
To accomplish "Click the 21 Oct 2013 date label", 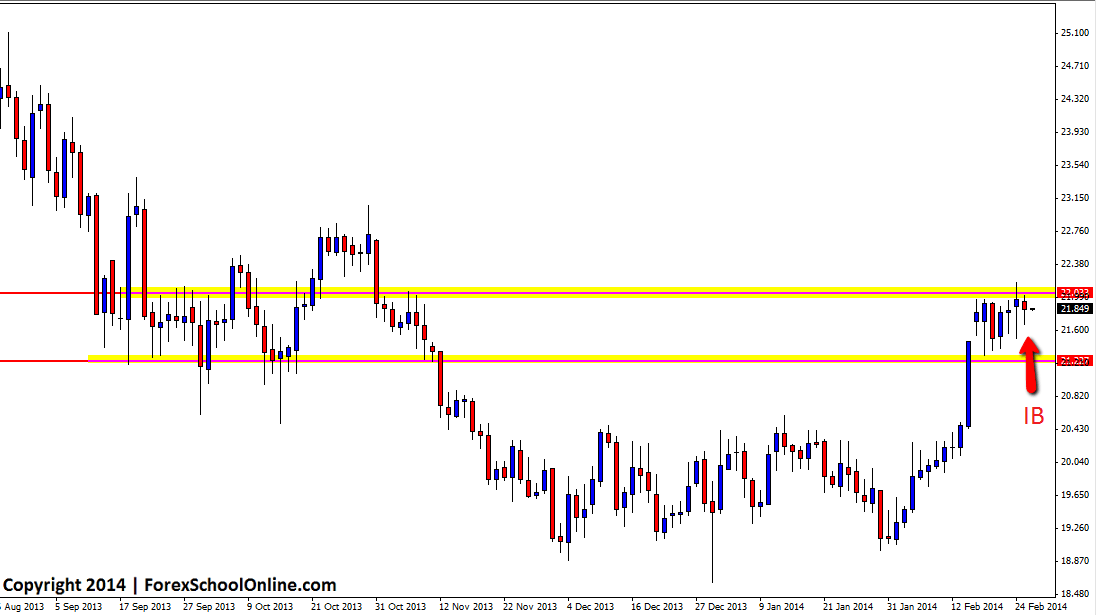I will [x=335, y=606].
